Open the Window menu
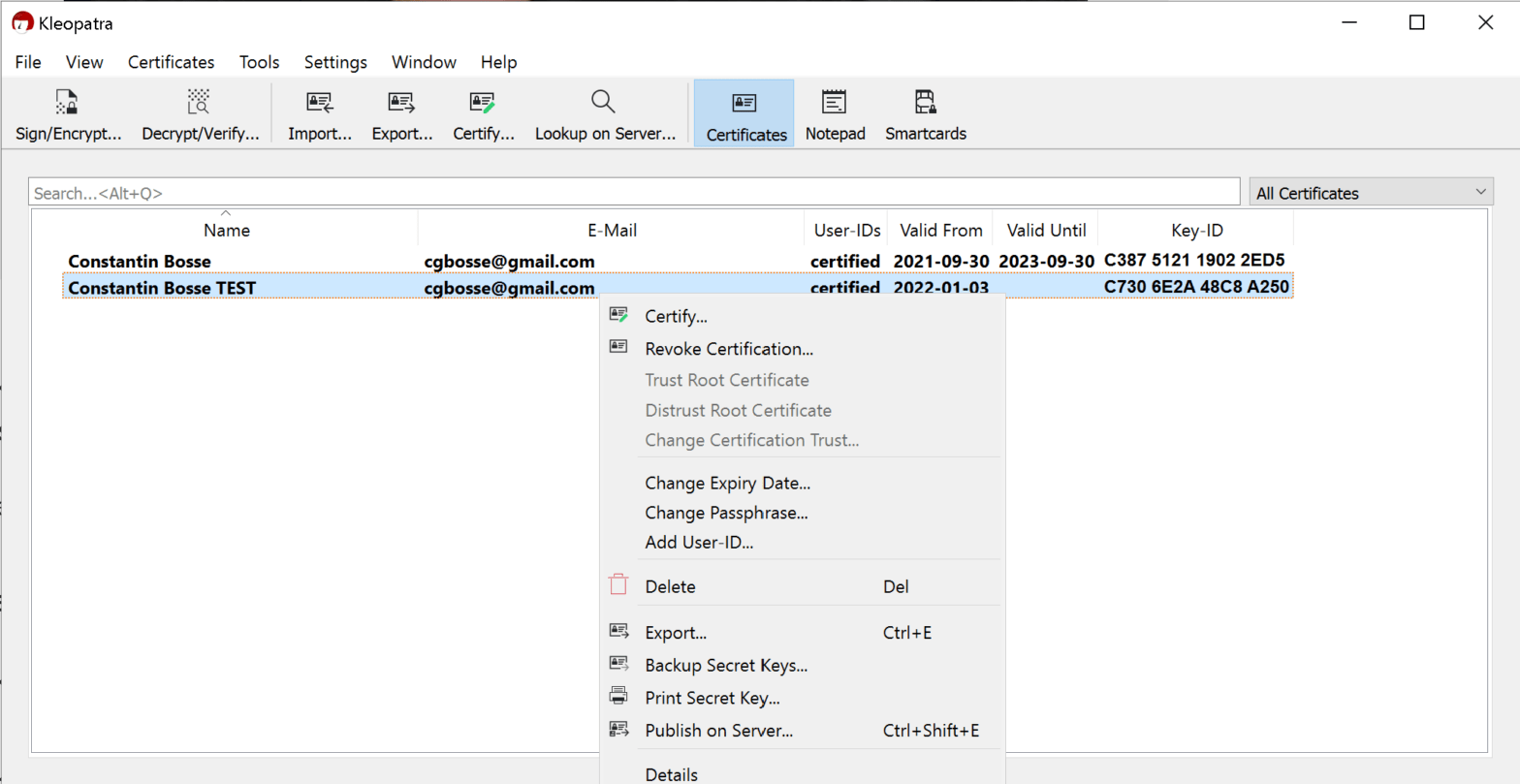Screen dimensions: 1520x784 click(424, 62)
